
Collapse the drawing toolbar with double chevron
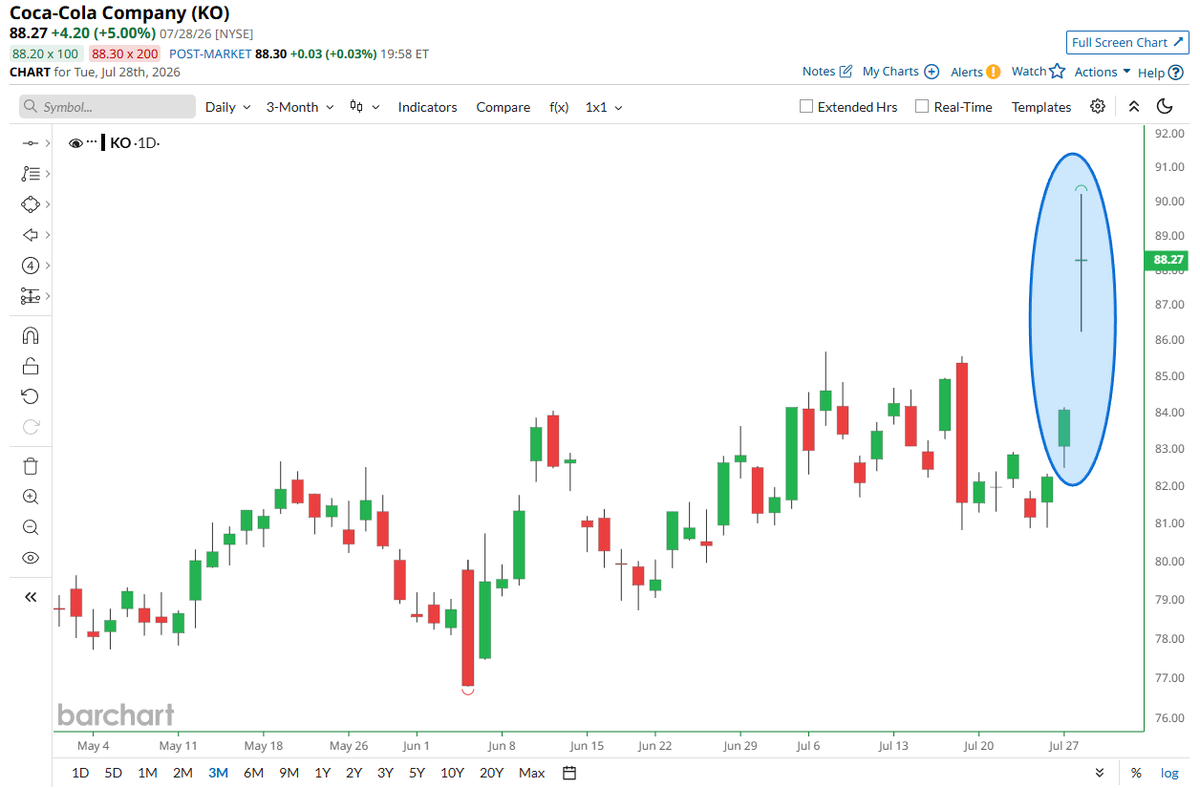(30, 597)
